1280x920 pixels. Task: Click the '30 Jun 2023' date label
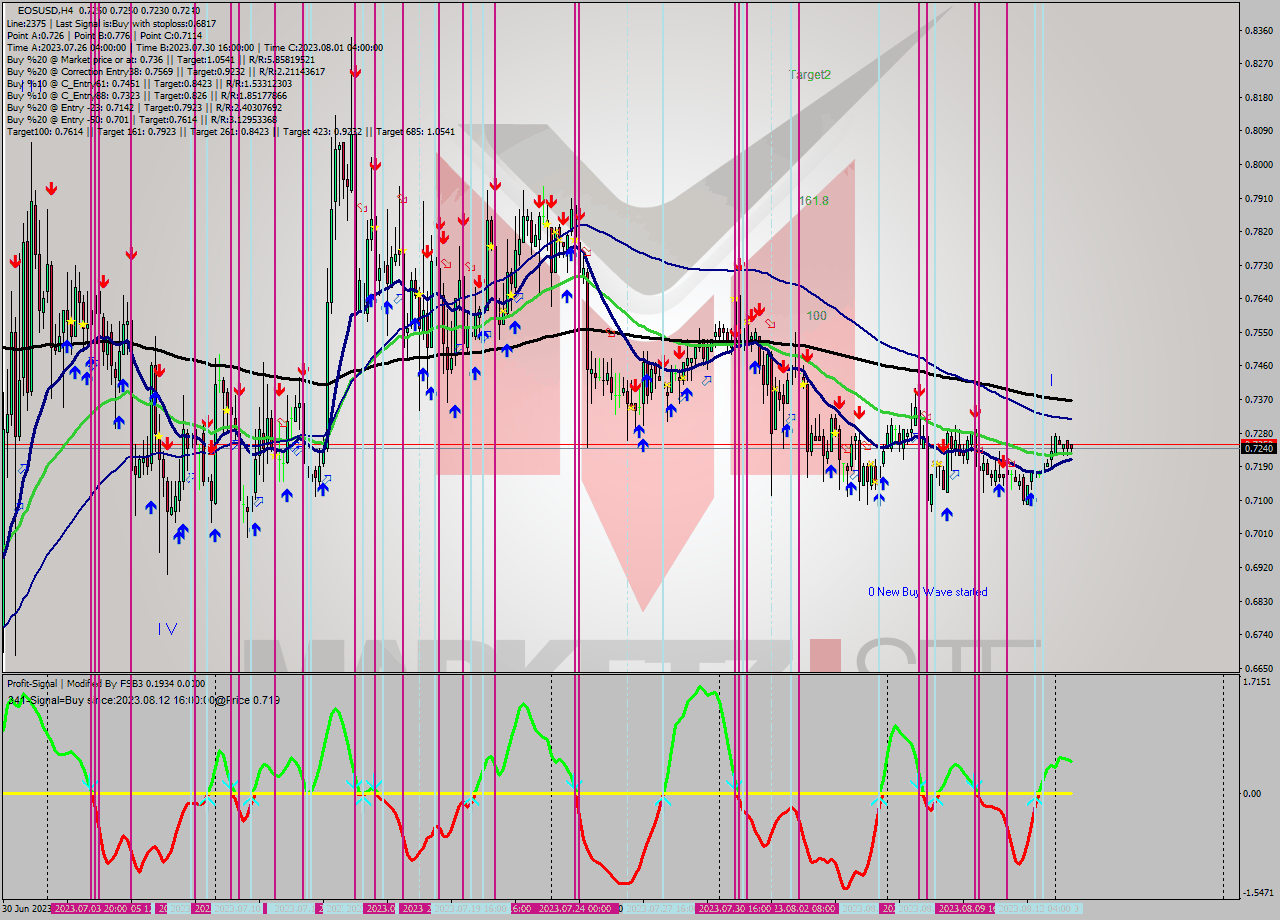(25, 908)
